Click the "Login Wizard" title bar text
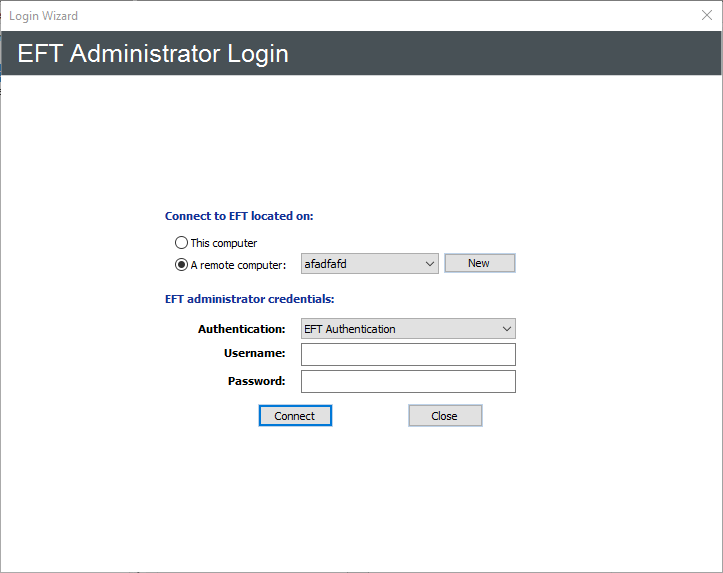Viewport: 723px width, 573px height. (43, 16)
